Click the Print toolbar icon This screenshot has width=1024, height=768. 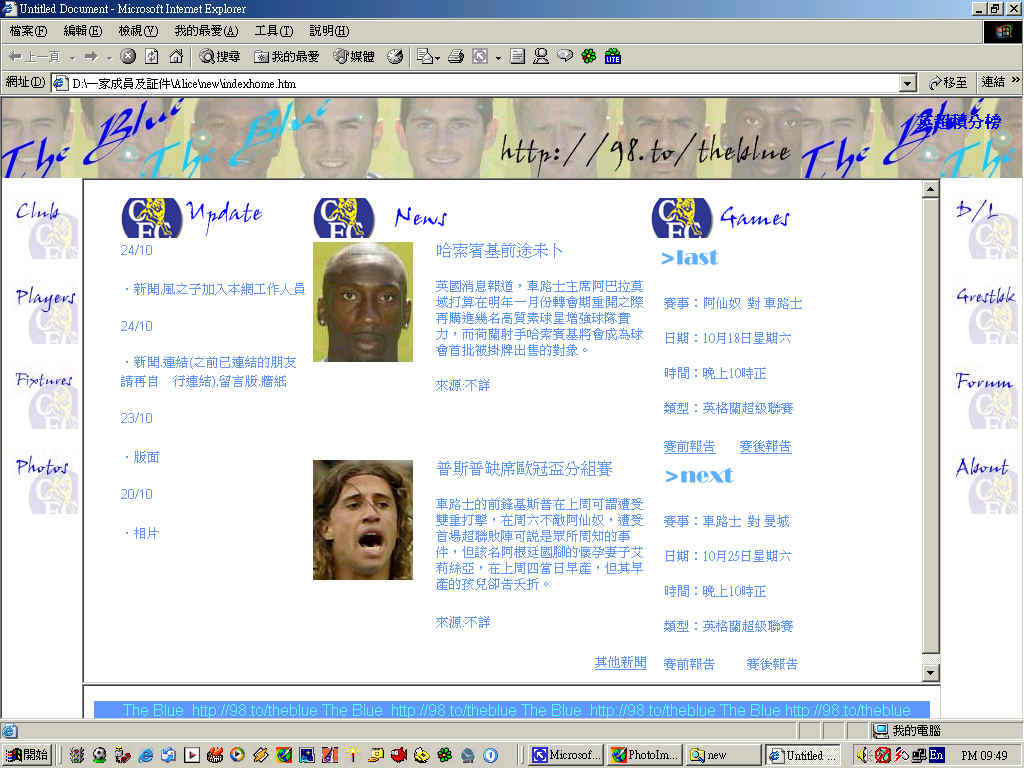coord(456,57)
